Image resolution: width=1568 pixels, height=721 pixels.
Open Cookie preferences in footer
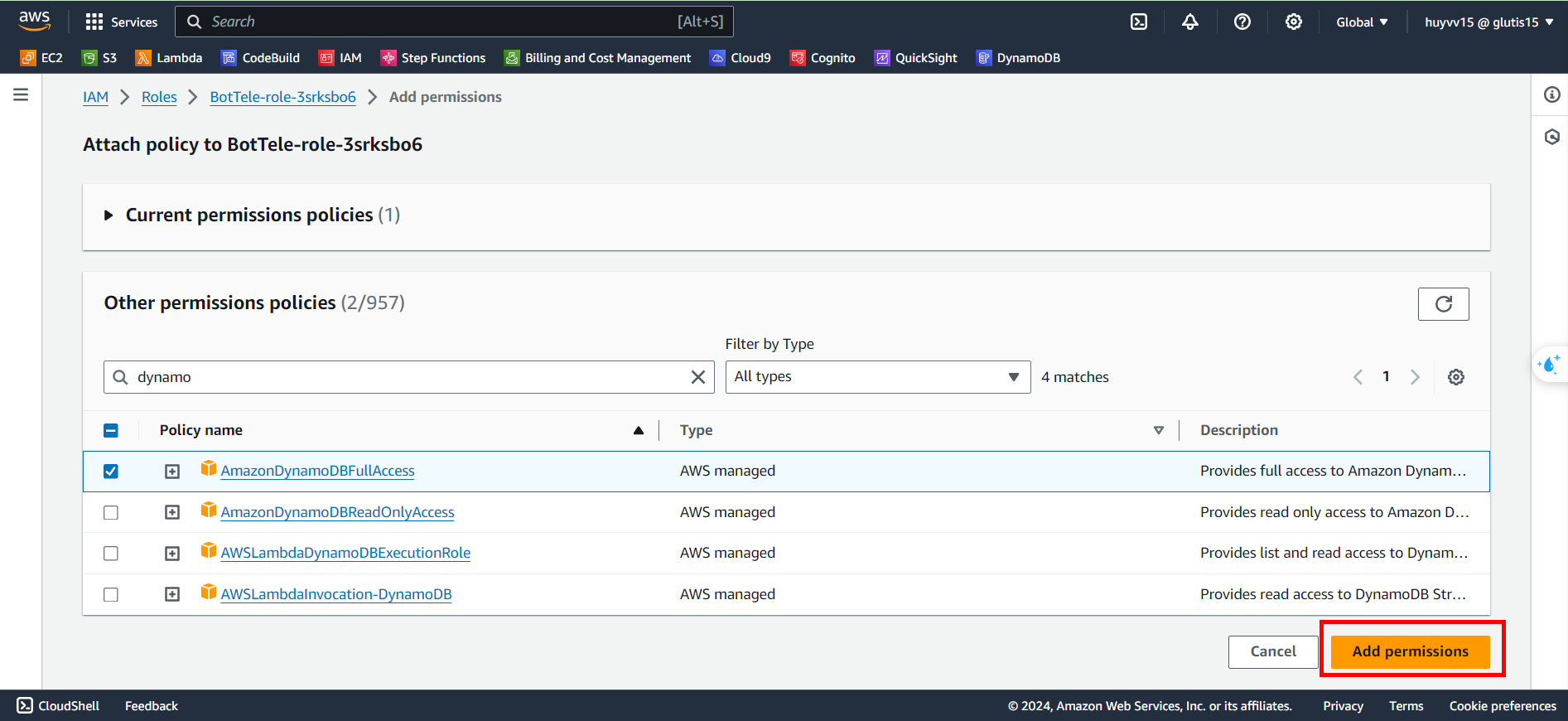[1503, 706]
